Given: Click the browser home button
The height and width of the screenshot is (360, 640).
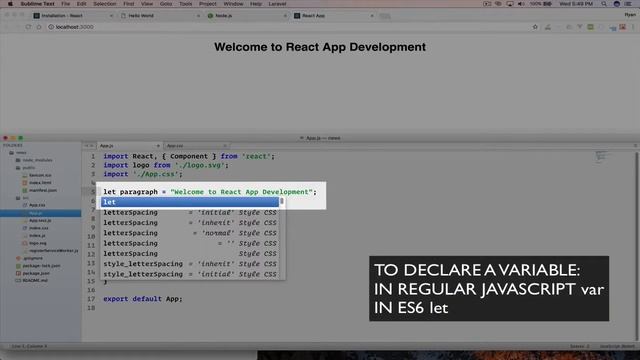Looking at the screenshot, I should coord(39,27).
